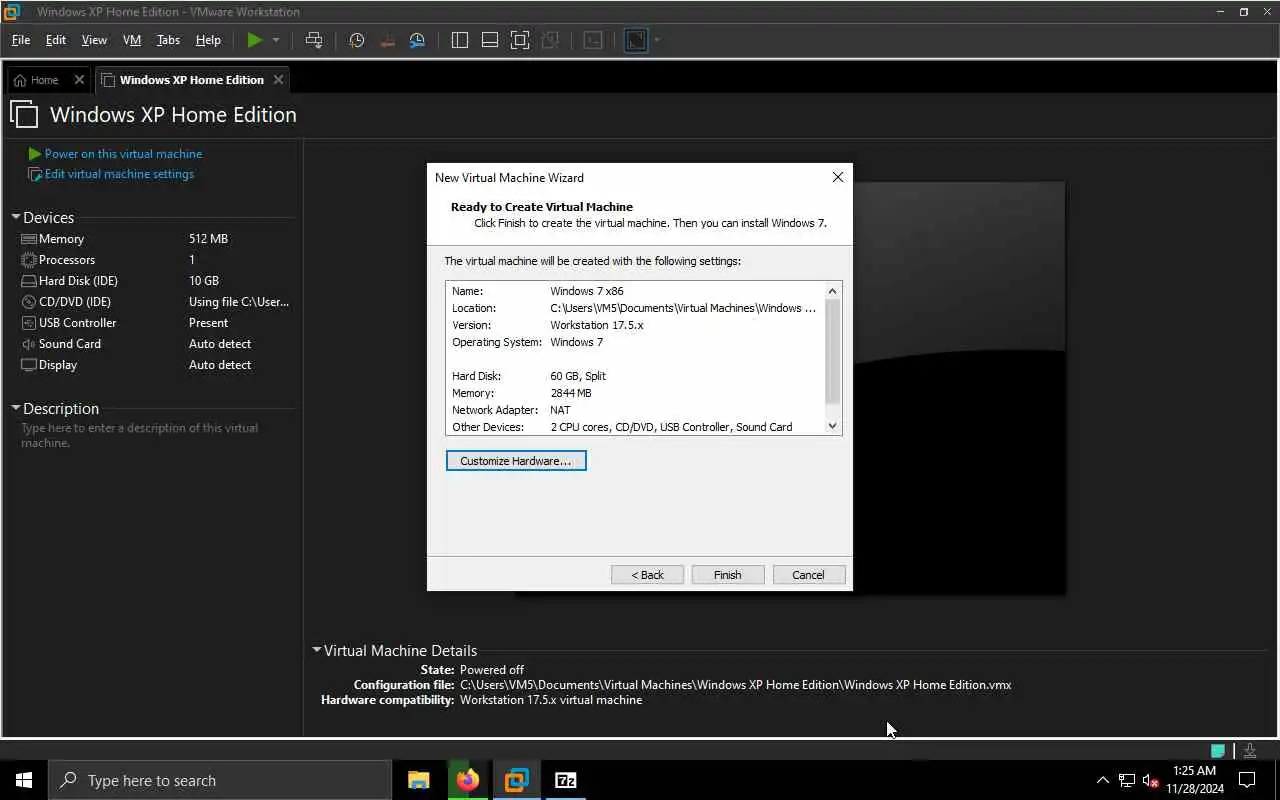Open File Explorer from the taskbar

tap(419, 780)
